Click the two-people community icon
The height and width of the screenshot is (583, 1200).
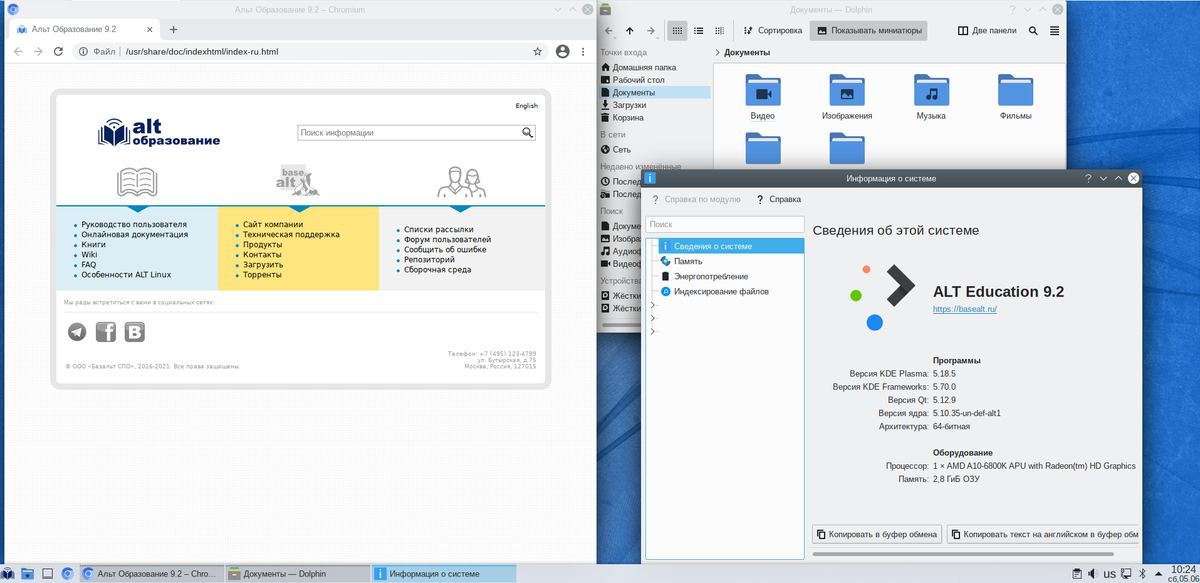pyautogui.click(x=461, y=181)
